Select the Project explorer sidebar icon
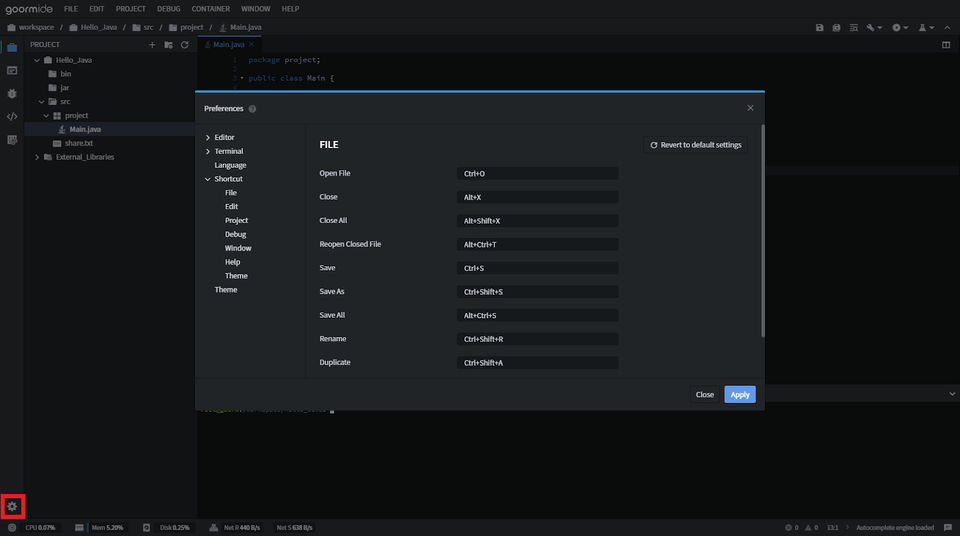The image size is (960, 536). click(x=12, y=47)
